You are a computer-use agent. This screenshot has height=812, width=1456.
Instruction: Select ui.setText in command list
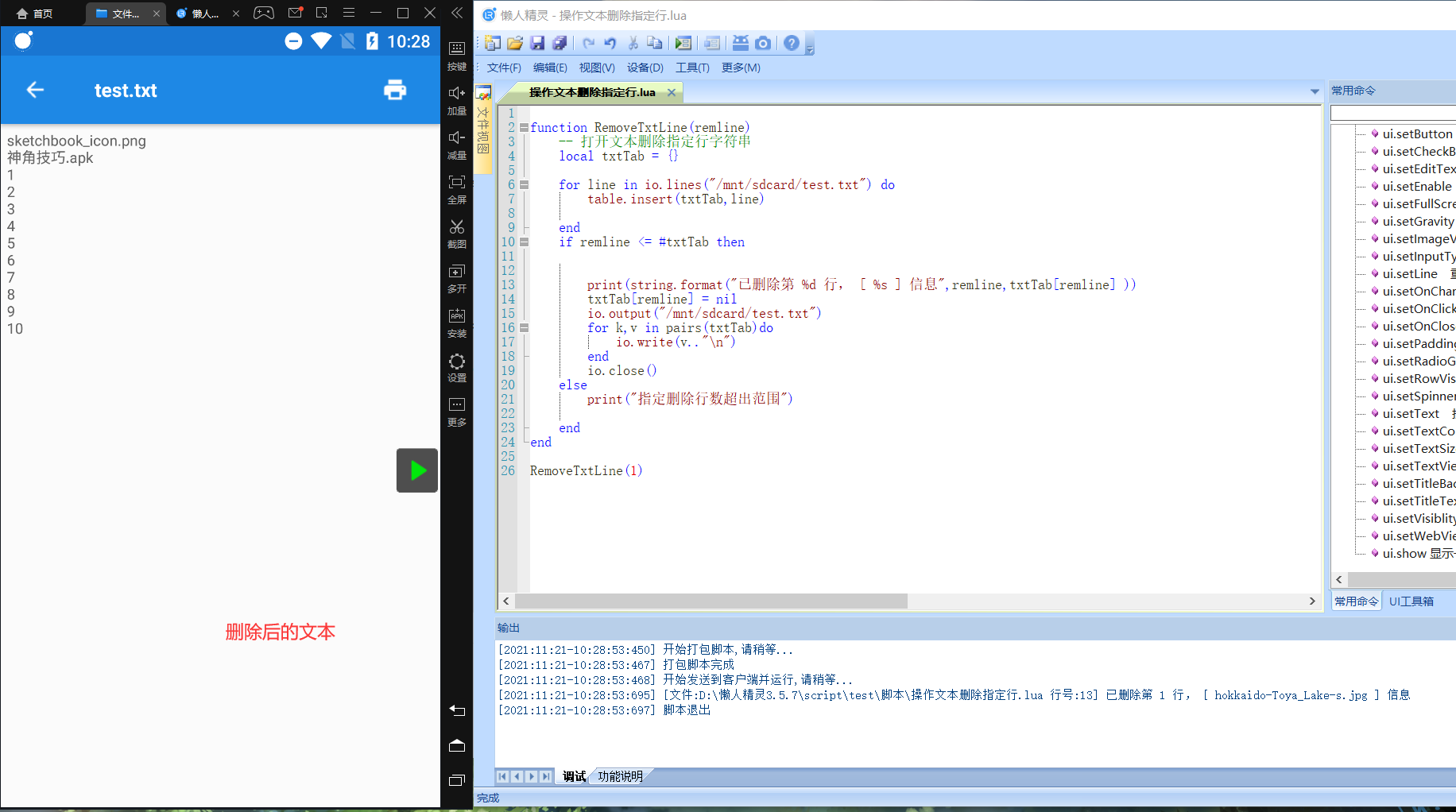pyautogui.click(x=1411, y=414)
